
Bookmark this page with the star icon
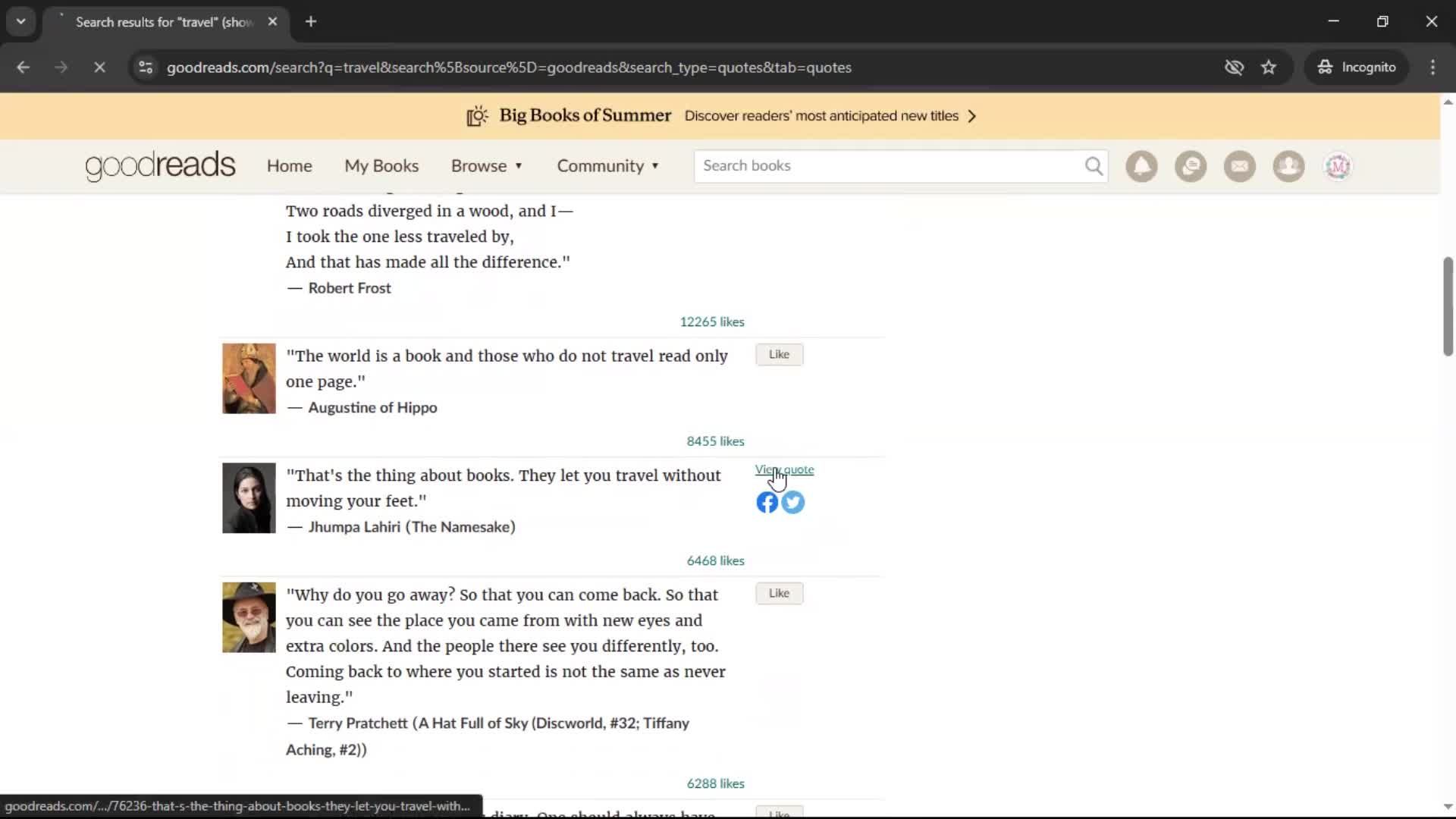pyautogui.click(x=1269, y=67)
